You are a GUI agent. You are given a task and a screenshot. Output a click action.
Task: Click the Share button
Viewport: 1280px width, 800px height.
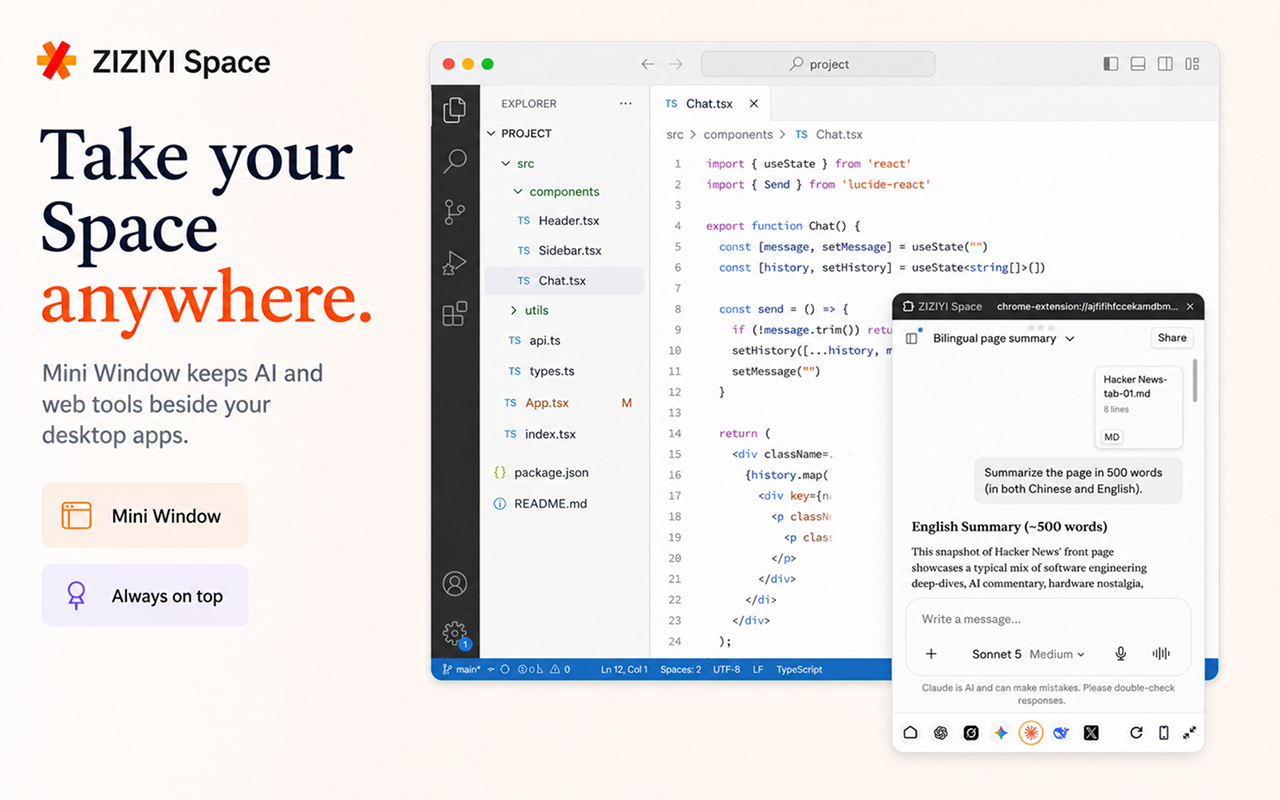[1172, 338]
